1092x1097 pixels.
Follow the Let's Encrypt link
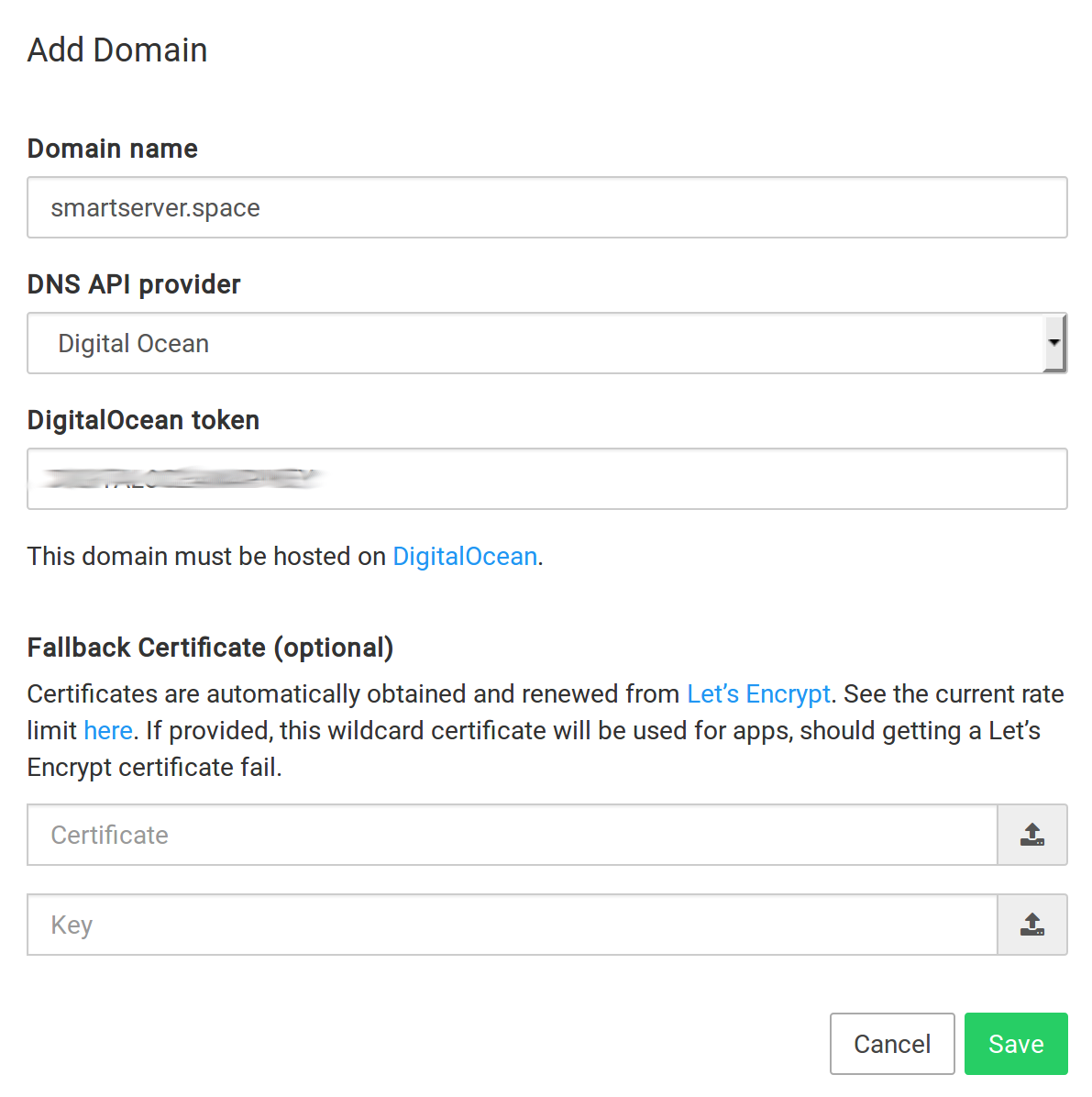click(758, 694)
